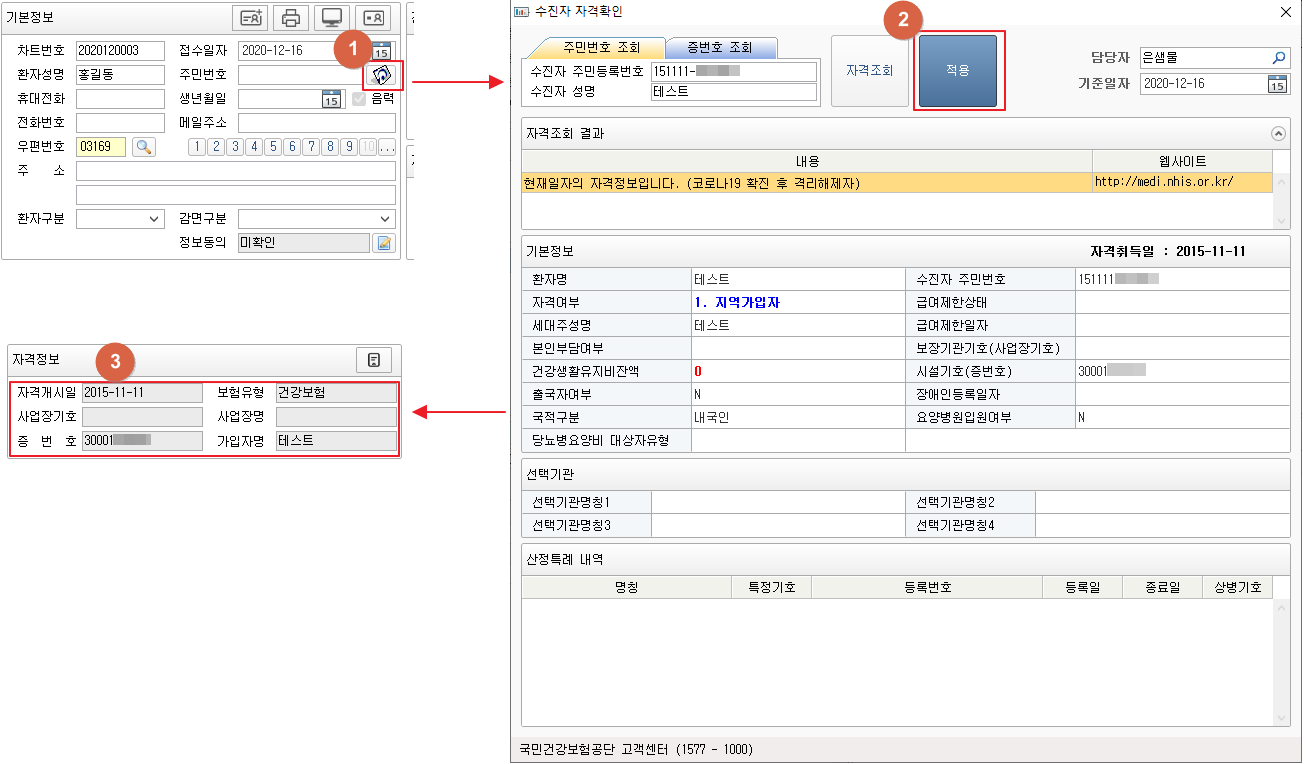Open calendar for 생년월일 field
Image resolution: width=1306 pixels, height=764 pixels.
pyautogui.click(x=331, y=99)
